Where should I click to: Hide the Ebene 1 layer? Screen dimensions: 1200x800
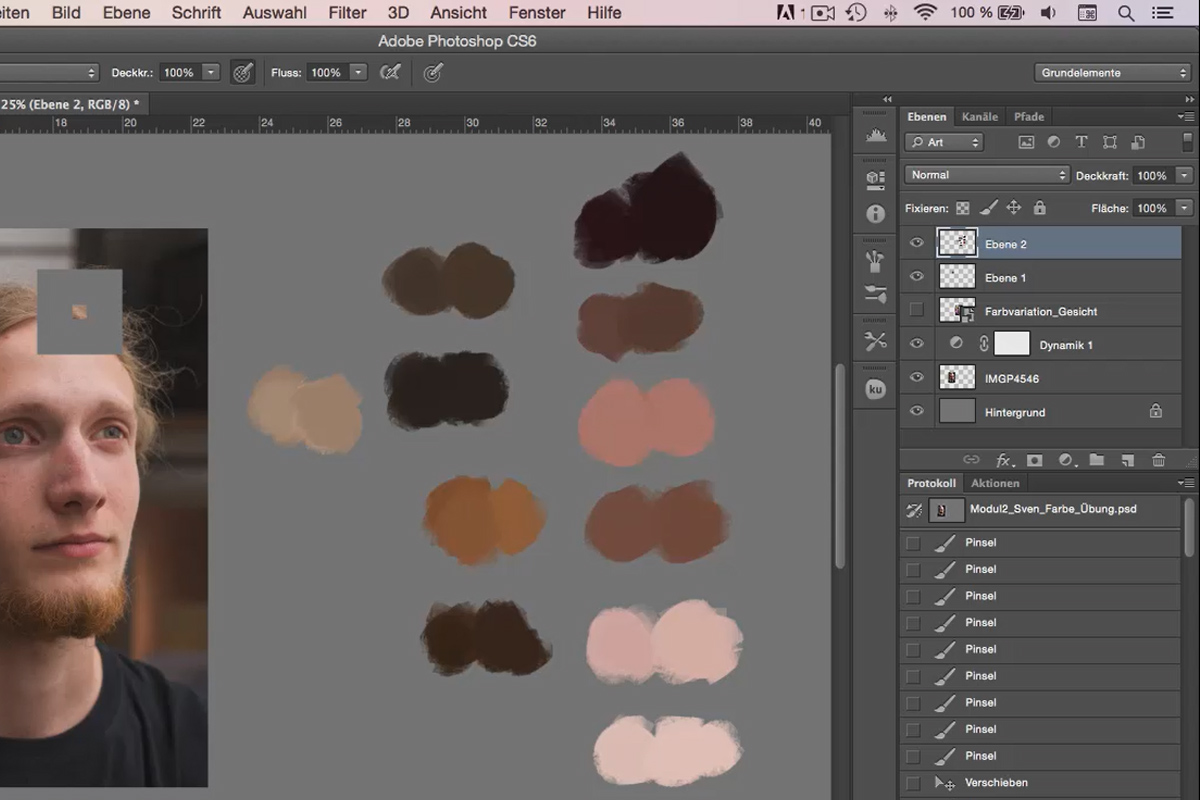(917, 277)
